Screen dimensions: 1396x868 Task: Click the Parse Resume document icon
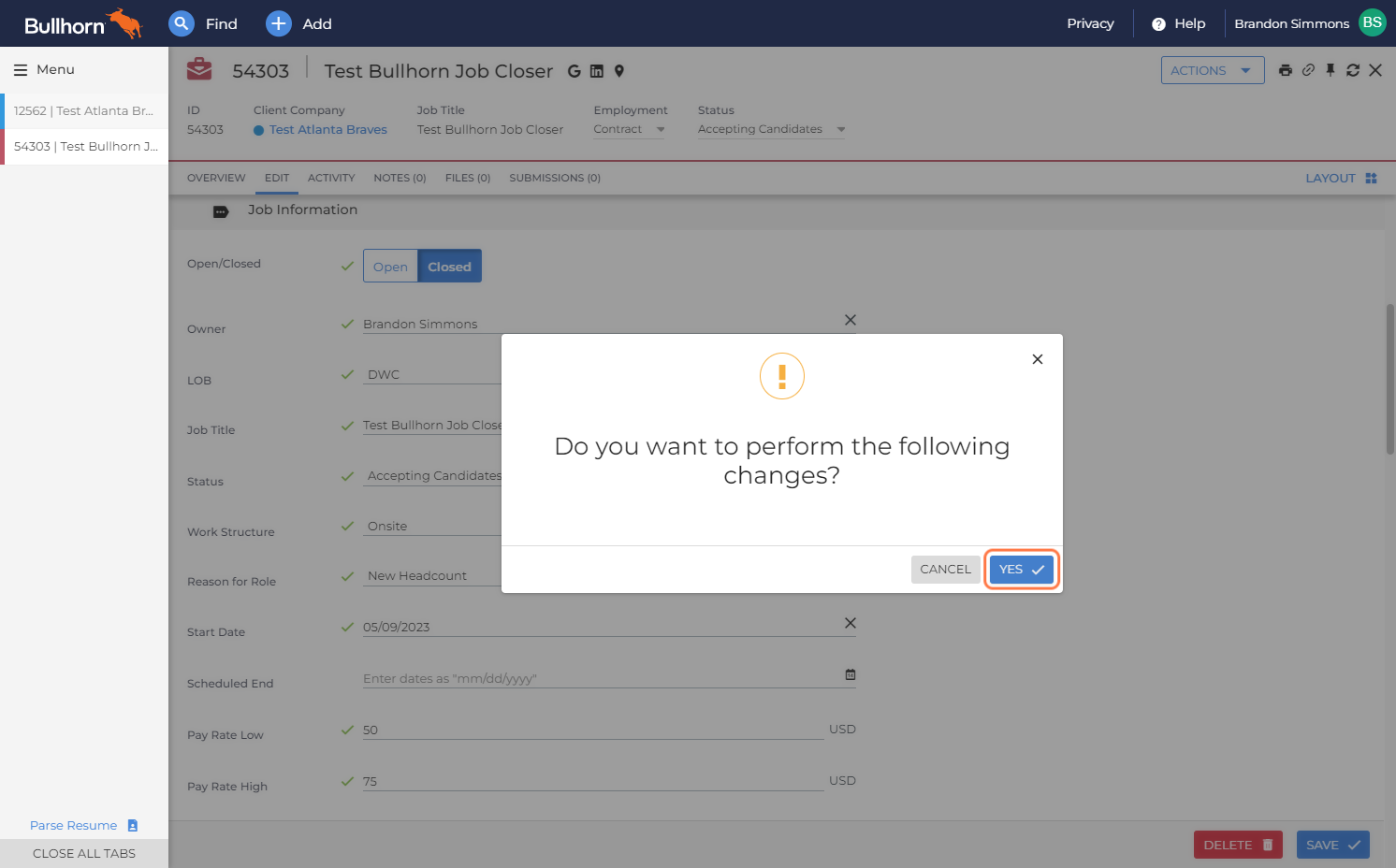pos(133,825)
